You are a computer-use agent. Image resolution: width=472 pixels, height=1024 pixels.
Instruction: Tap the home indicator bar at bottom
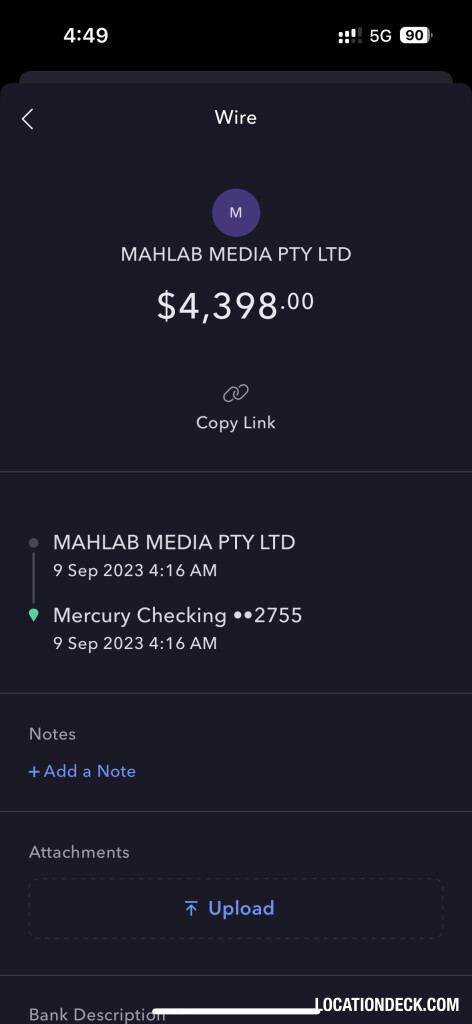(x=236, y=1012)
